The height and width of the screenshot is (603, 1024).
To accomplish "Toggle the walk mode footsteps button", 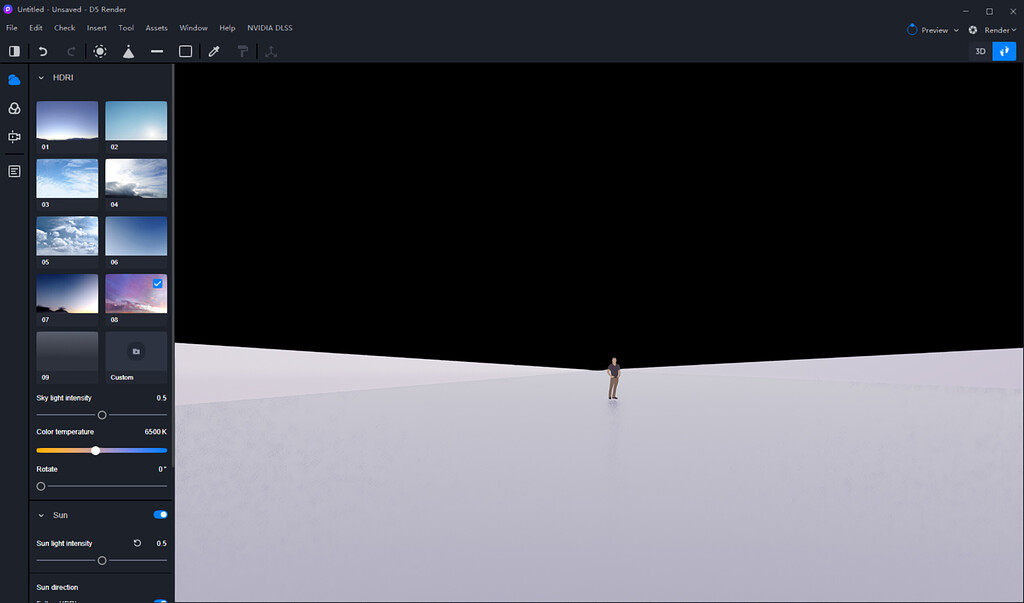I will [1005, 51].
